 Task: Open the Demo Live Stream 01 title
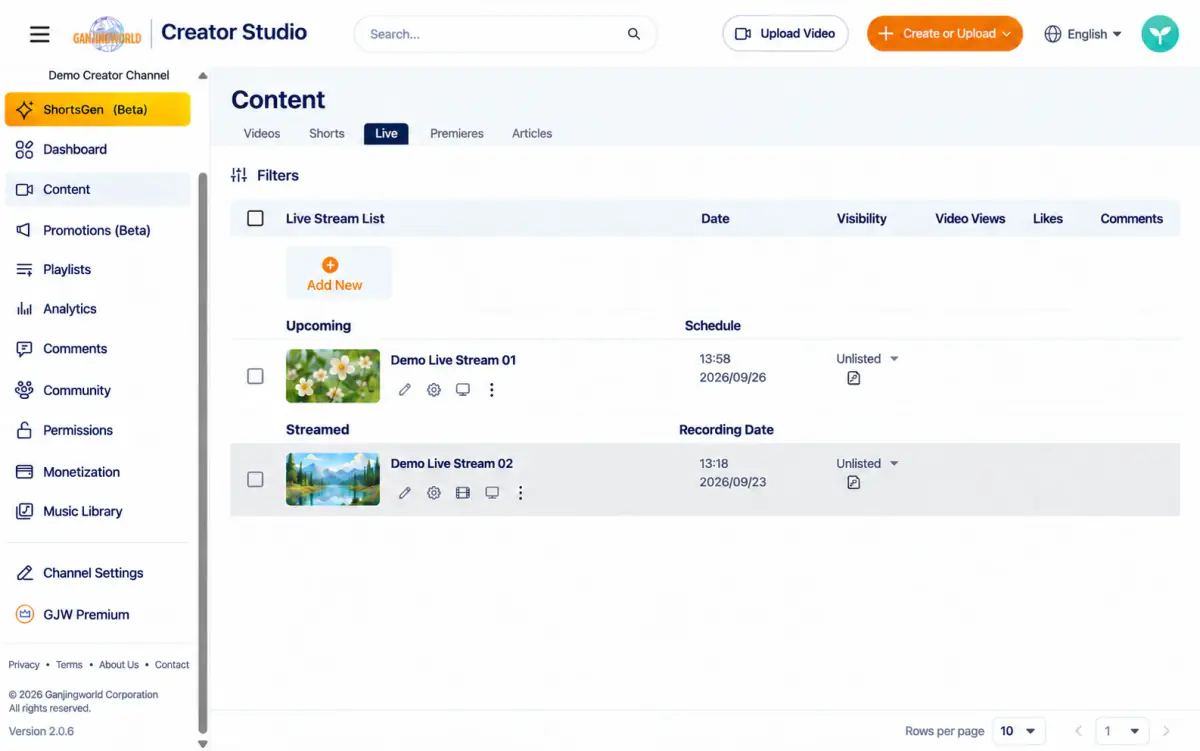[x=453, y=360]
